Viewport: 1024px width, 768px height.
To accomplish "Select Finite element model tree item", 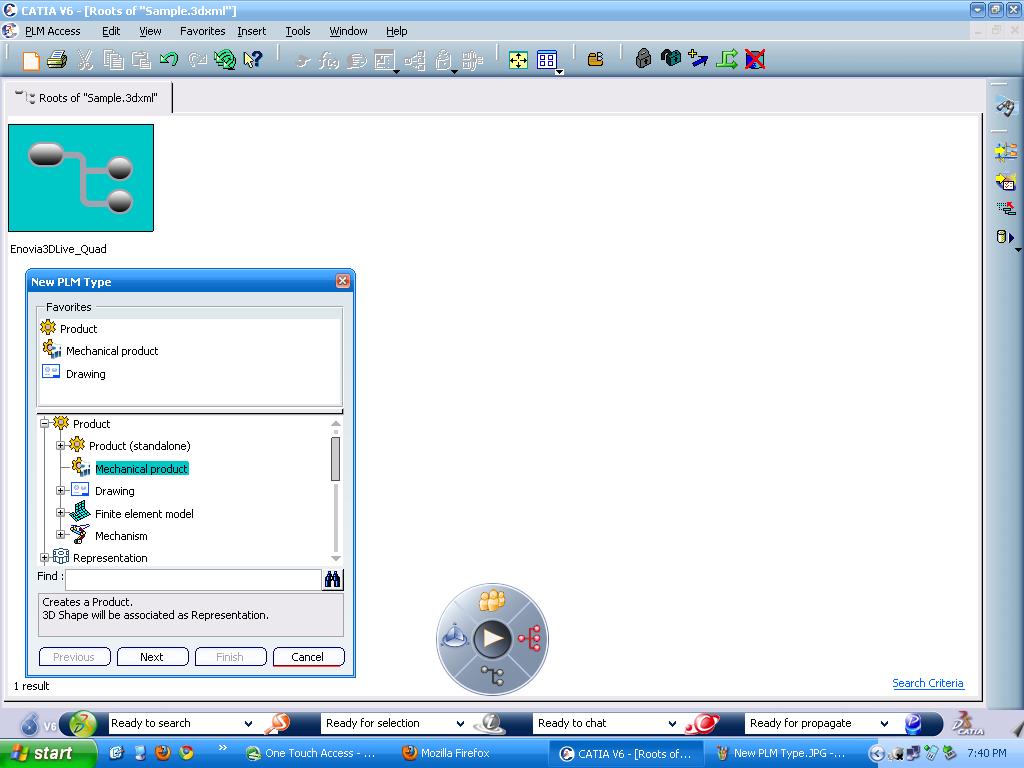I will [x=144, y=514].
